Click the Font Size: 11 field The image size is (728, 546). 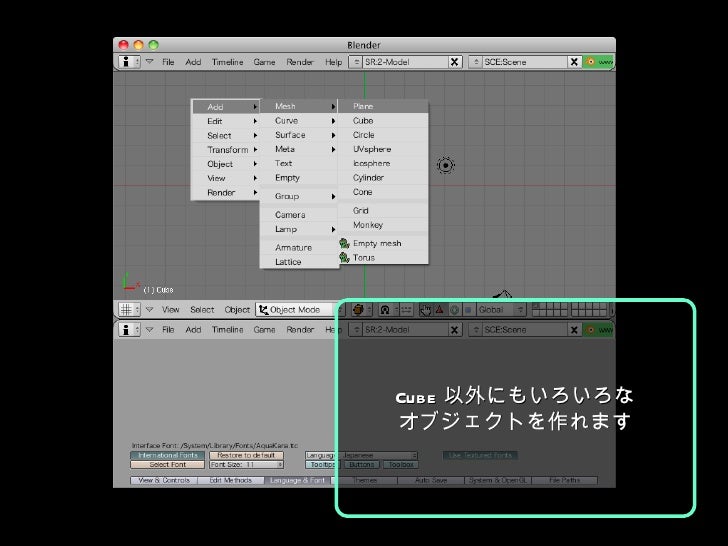[x=246, y=464]
